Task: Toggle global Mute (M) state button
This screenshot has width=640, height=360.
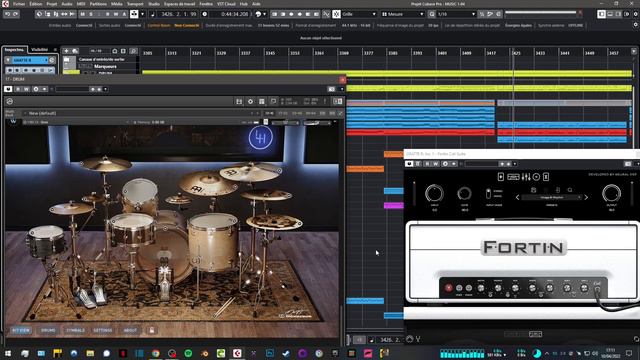Action: [x=83, y=14]
